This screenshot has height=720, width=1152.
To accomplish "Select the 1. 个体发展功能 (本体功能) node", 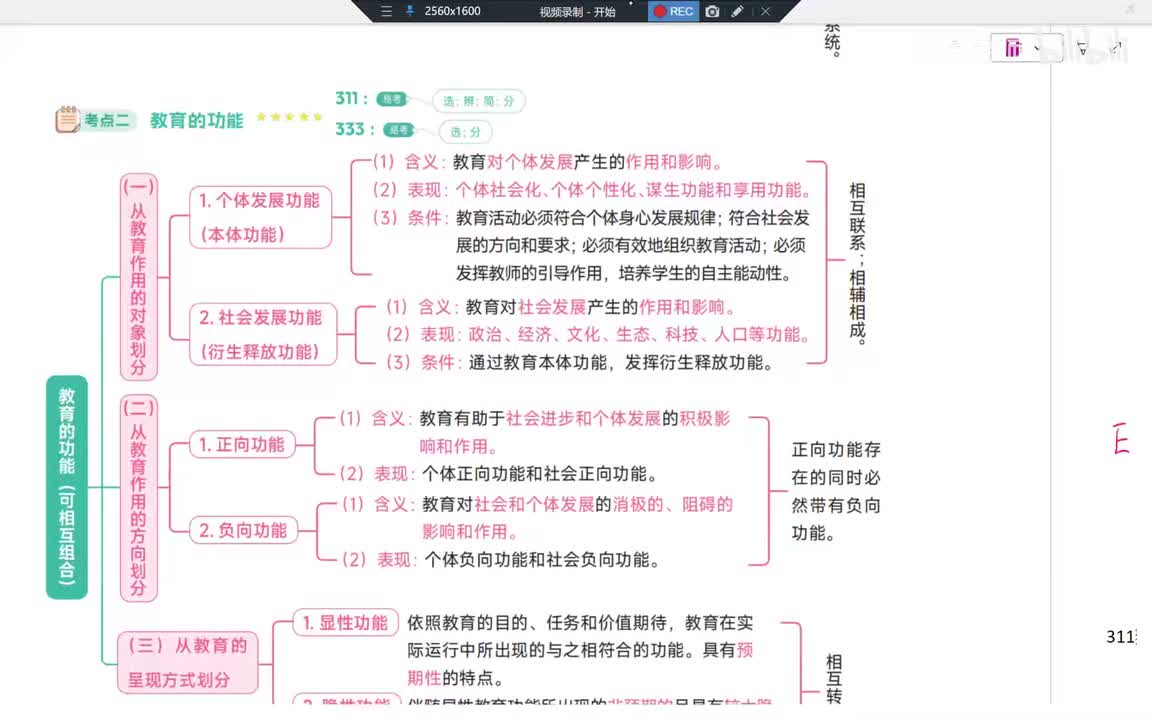I will click(x=260, y=217).
